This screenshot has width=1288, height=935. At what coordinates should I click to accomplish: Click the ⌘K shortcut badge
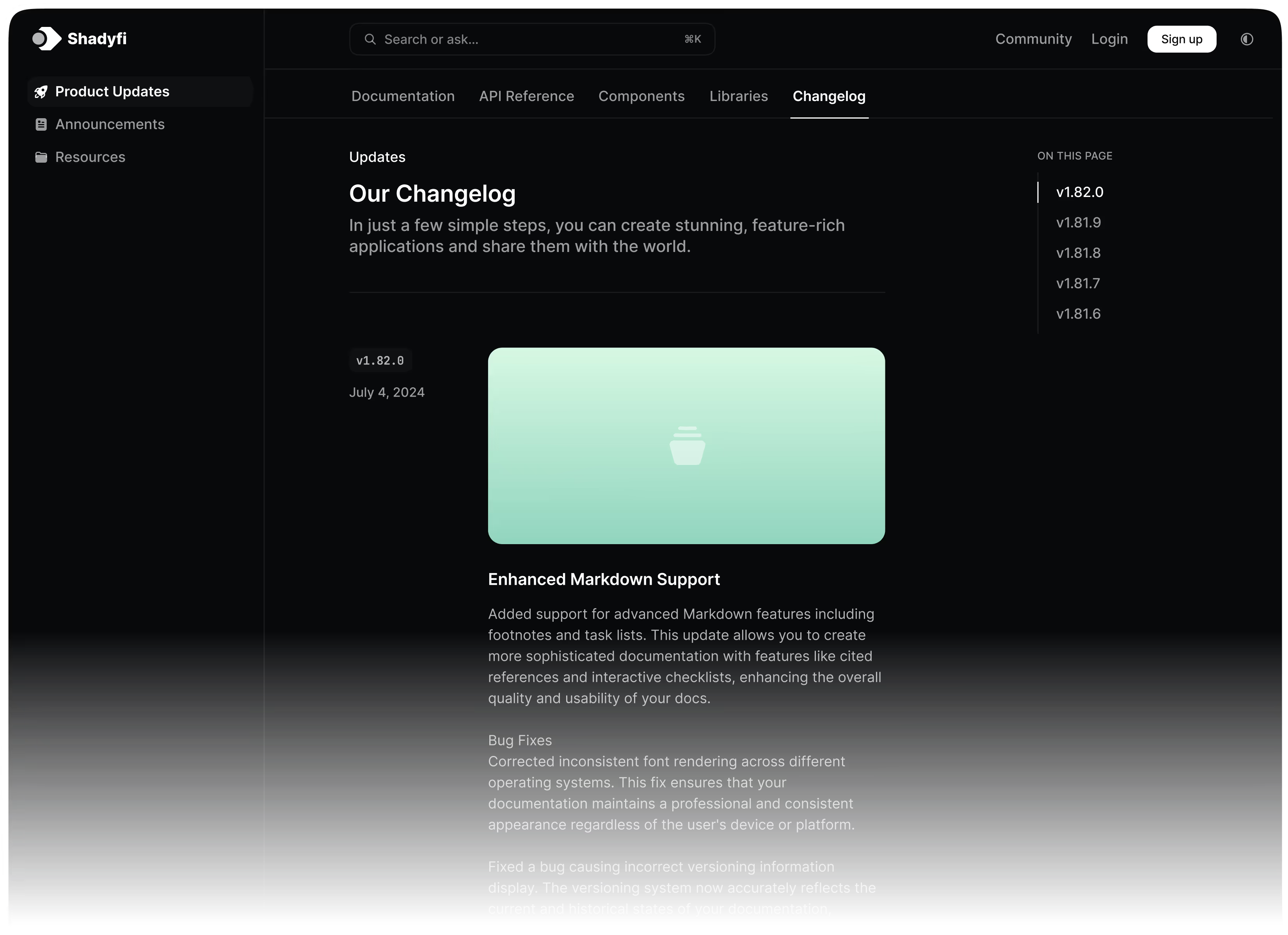coord(692,39)
